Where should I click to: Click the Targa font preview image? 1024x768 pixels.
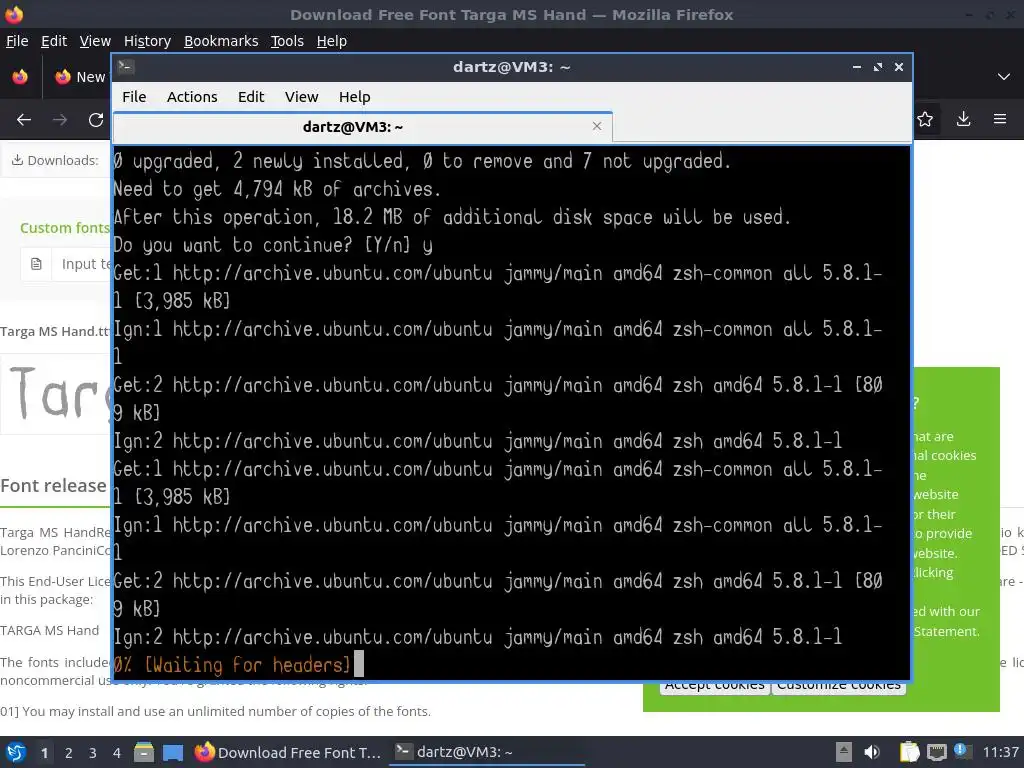point(57,394)
